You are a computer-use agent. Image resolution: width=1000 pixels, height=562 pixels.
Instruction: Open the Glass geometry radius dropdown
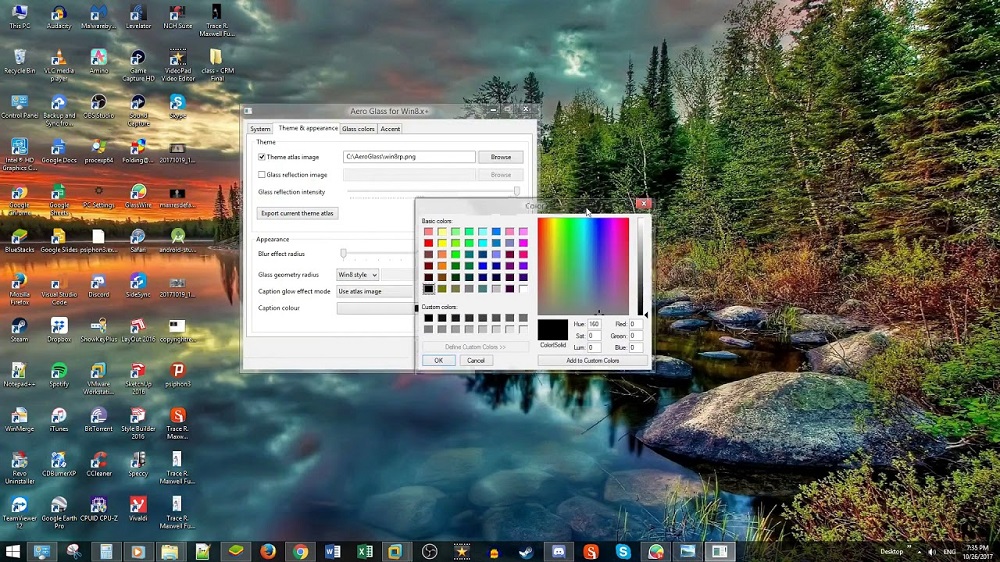click(x=357, y=275)
